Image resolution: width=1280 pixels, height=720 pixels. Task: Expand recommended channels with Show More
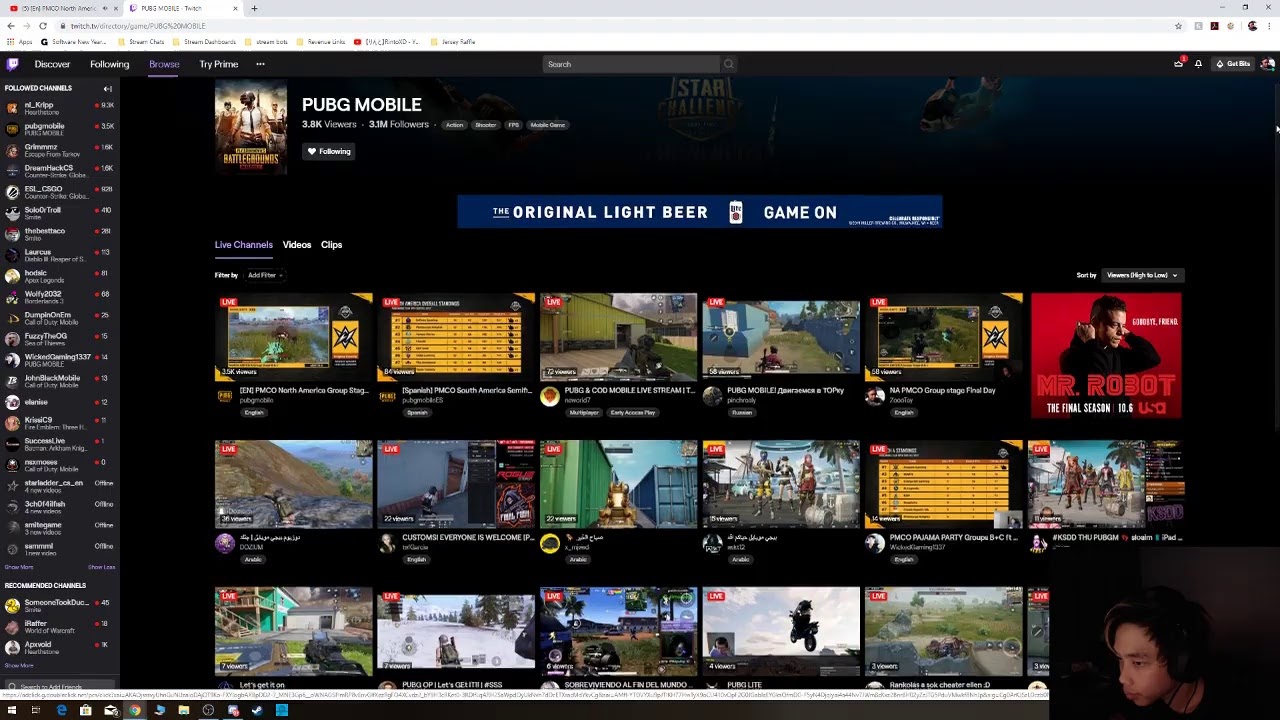pyautogui.click(x=19, y=665)
